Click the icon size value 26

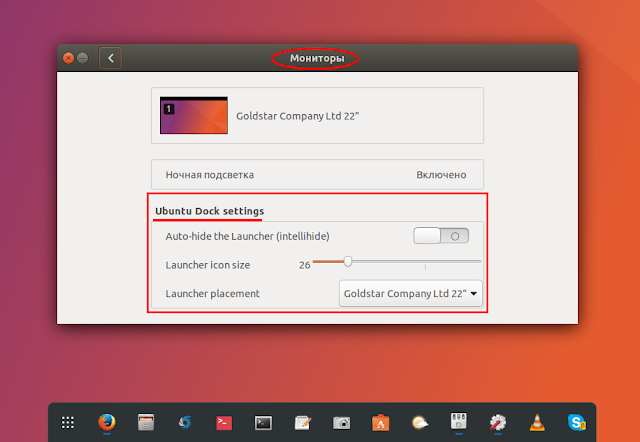pos(304,265)
